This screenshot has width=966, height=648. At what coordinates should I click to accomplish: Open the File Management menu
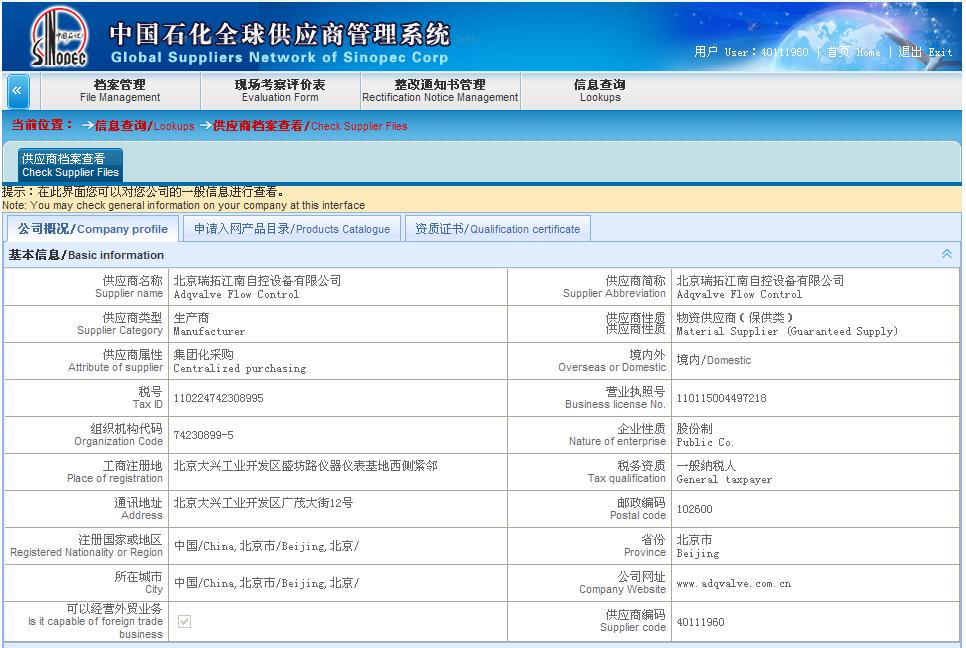pyautogui.click(x=120, y=91)
